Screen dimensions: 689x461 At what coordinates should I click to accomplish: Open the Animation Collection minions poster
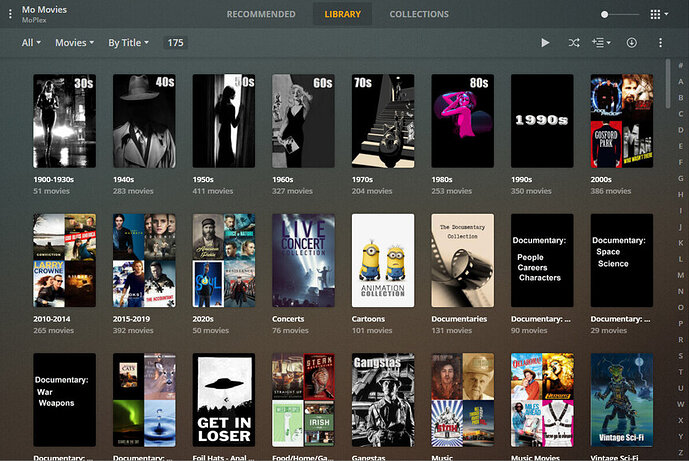tap(383, 261)
